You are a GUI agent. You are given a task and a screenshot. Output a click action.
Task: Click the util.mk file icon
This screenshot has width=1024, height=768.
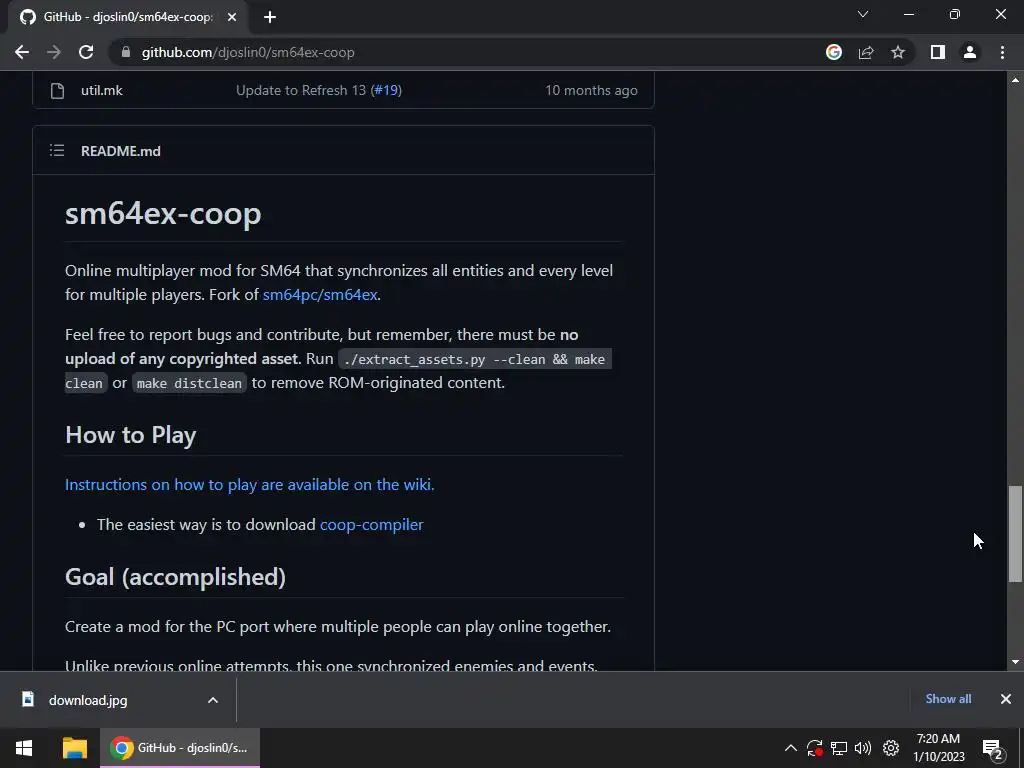click(x=57, y=91)
